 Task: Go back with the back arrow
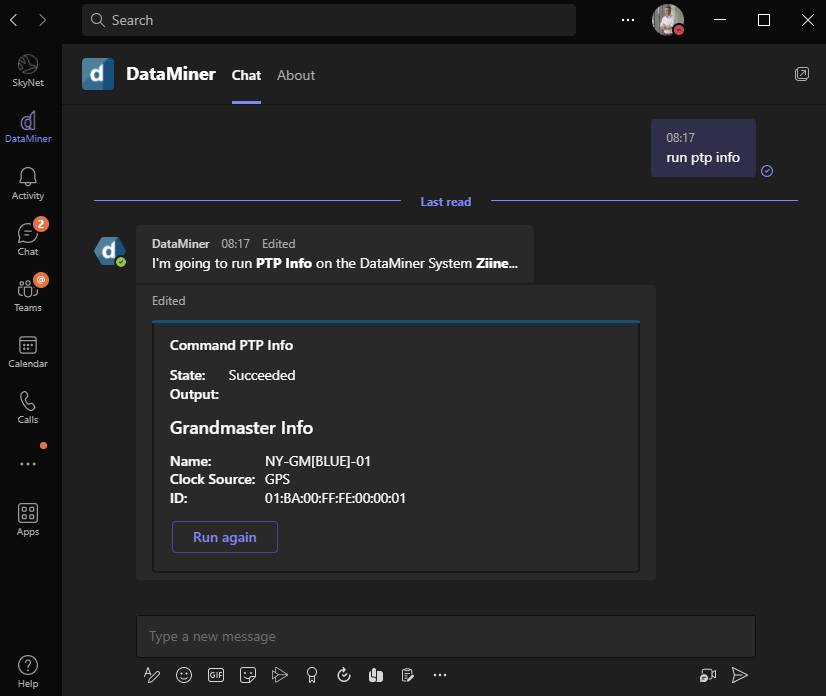point(14,20)
